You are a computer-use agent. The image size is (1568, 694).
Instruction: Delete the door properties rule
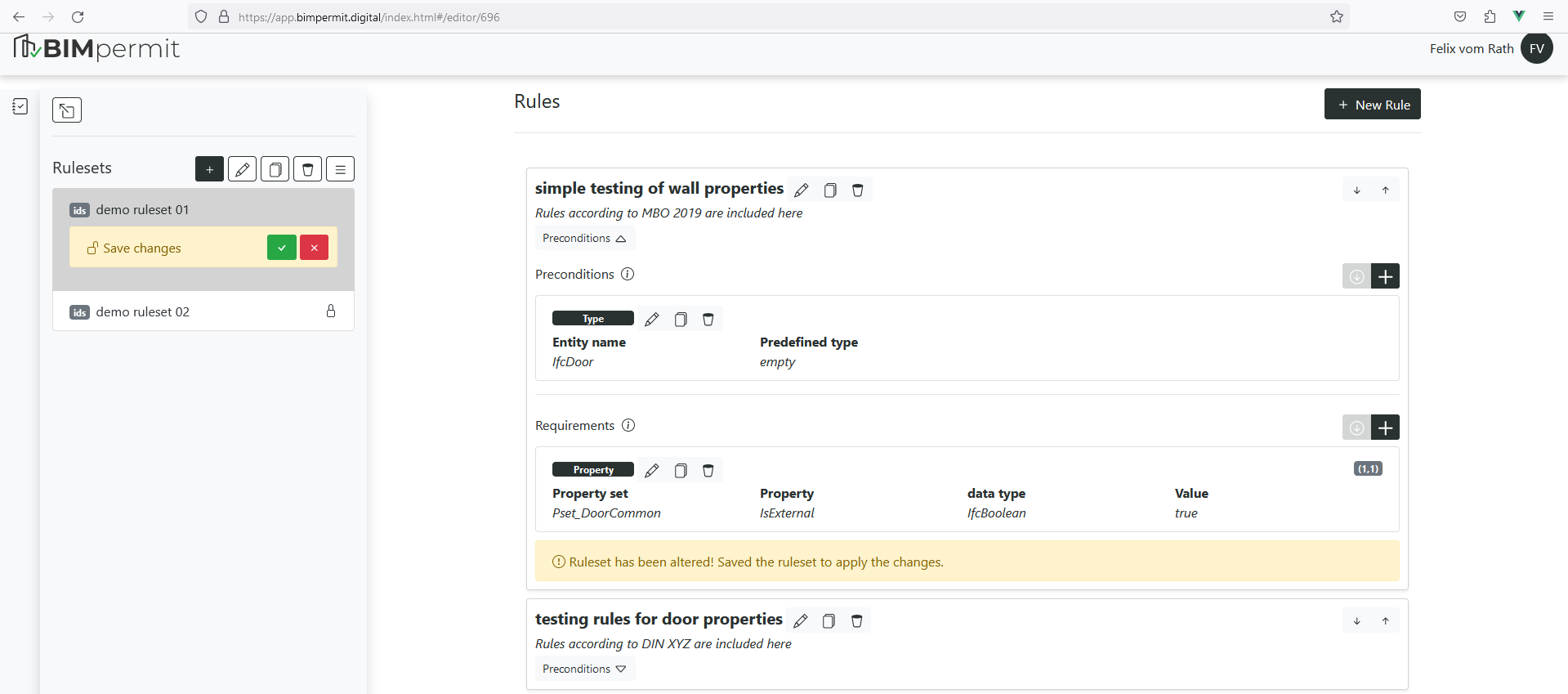(x=857, y=620)
